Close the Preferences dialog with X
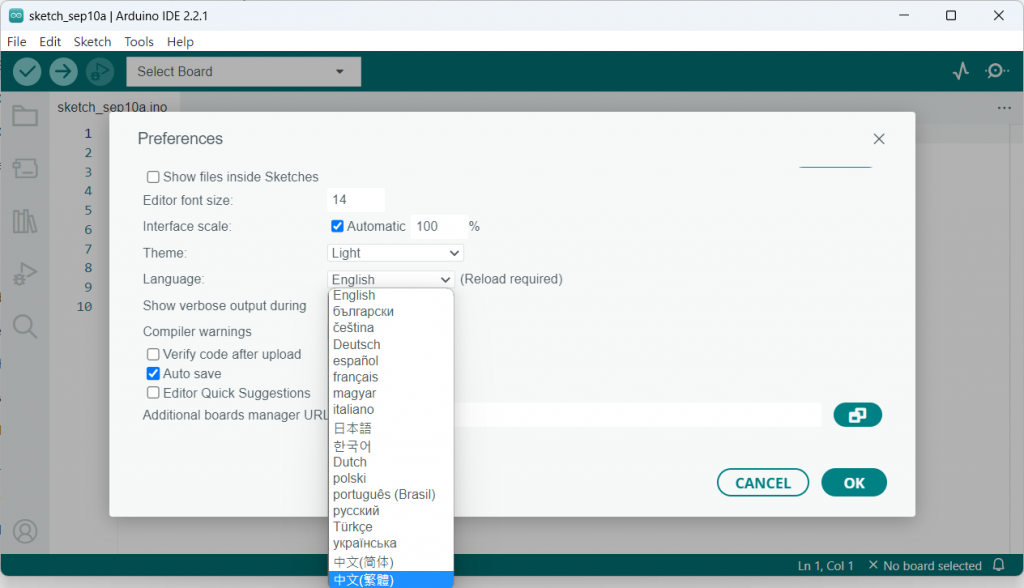 879,139
